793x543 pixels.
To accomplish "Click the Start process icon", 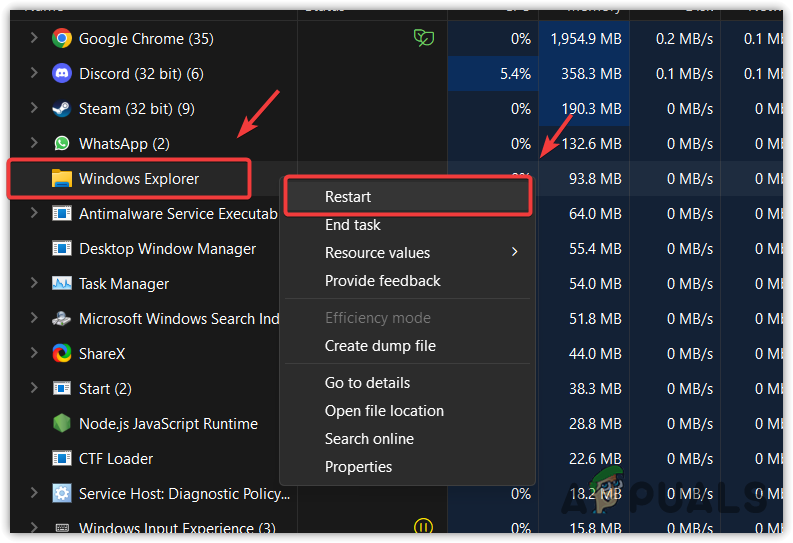I will pos(62,388).
